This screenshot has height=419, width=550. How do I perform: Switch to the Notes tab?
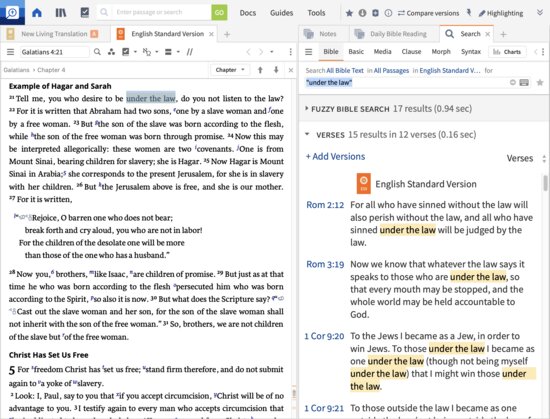[x=328, y=34]
